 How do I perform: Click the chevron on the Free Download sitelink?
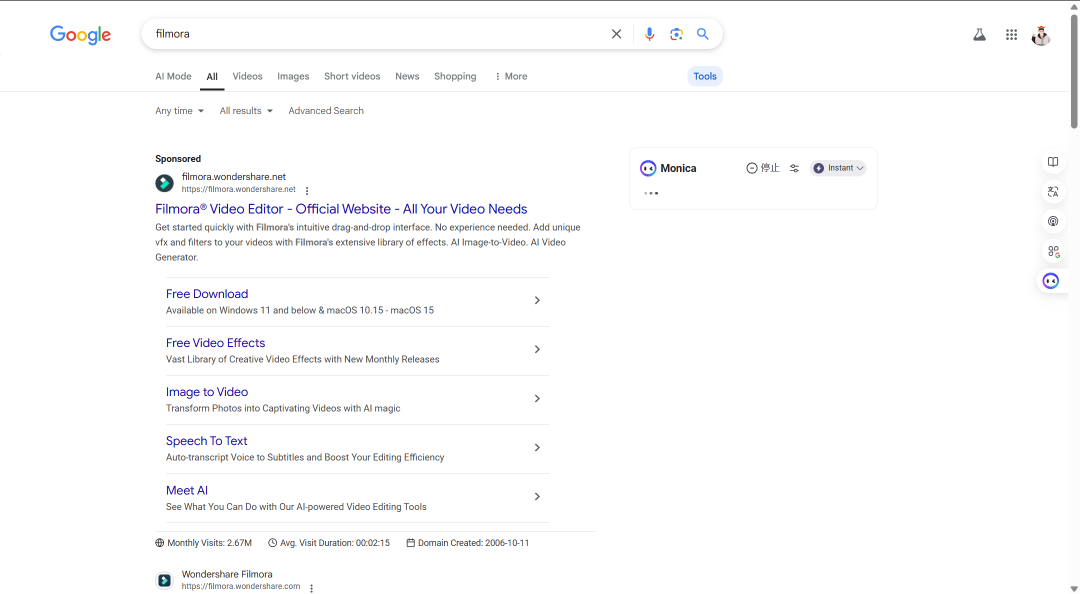pyautogui.click(x=537, y=300)
